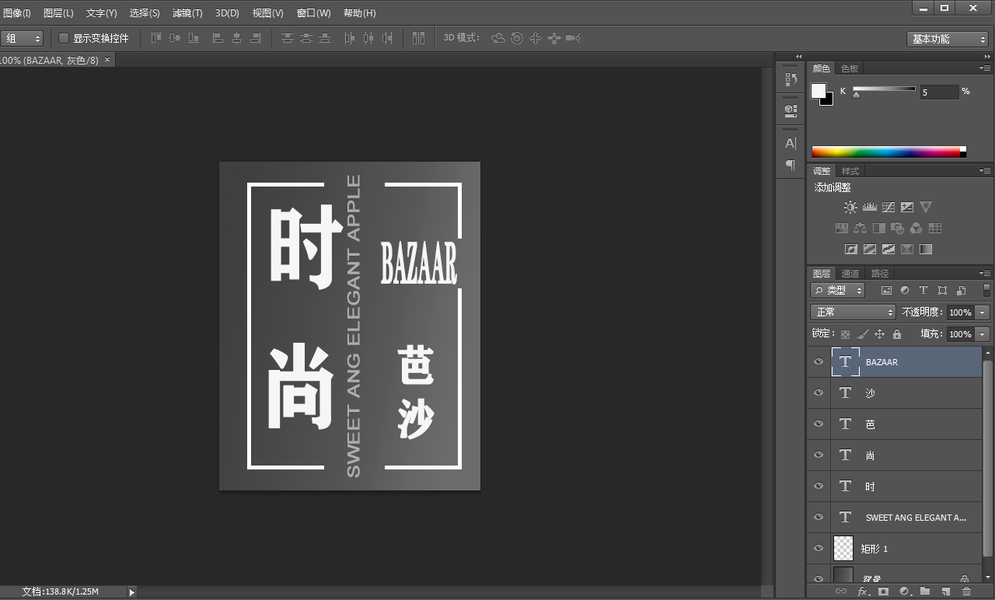995x600 pixels.
Task: Add a Channel Mixer adjustment
Action: tap(916, 228)
